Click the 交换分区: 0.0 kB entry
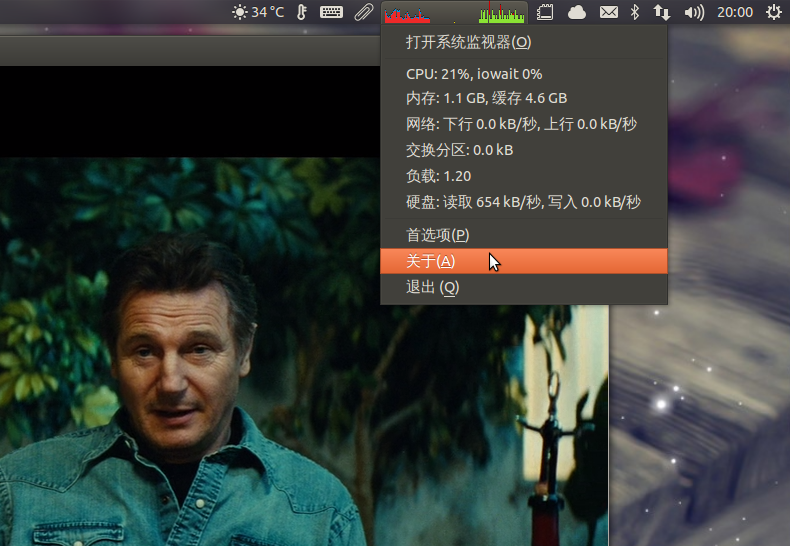 click(x=524, y=150)
